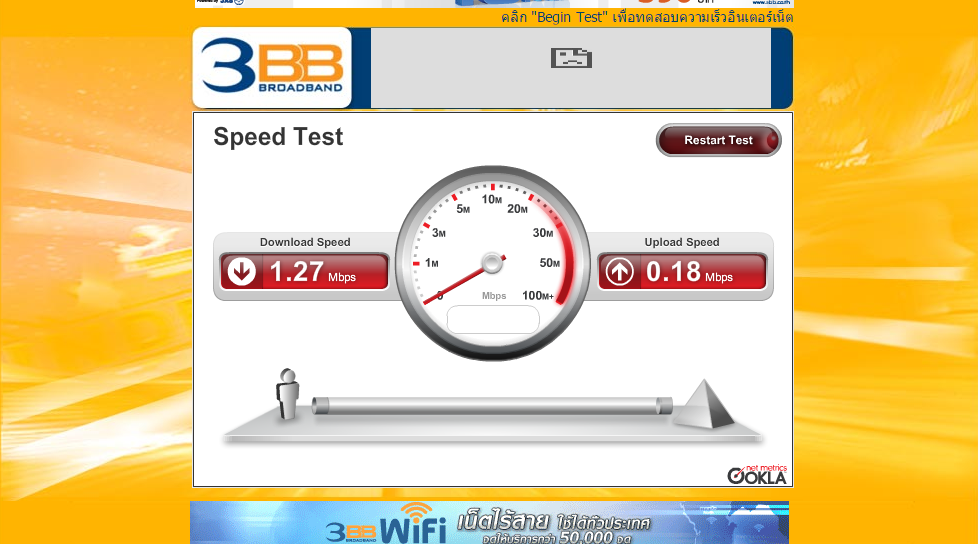Image resolution: width=978 pixels, height=544 pixels.
Task: Click the 3BB Broadband logo
Action: [x=273, y=67]
